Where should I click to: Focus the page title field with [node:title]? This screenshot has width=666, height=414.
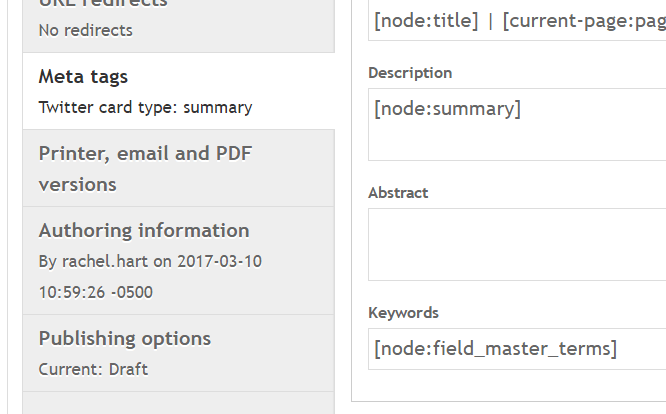[x=516, y=21]
